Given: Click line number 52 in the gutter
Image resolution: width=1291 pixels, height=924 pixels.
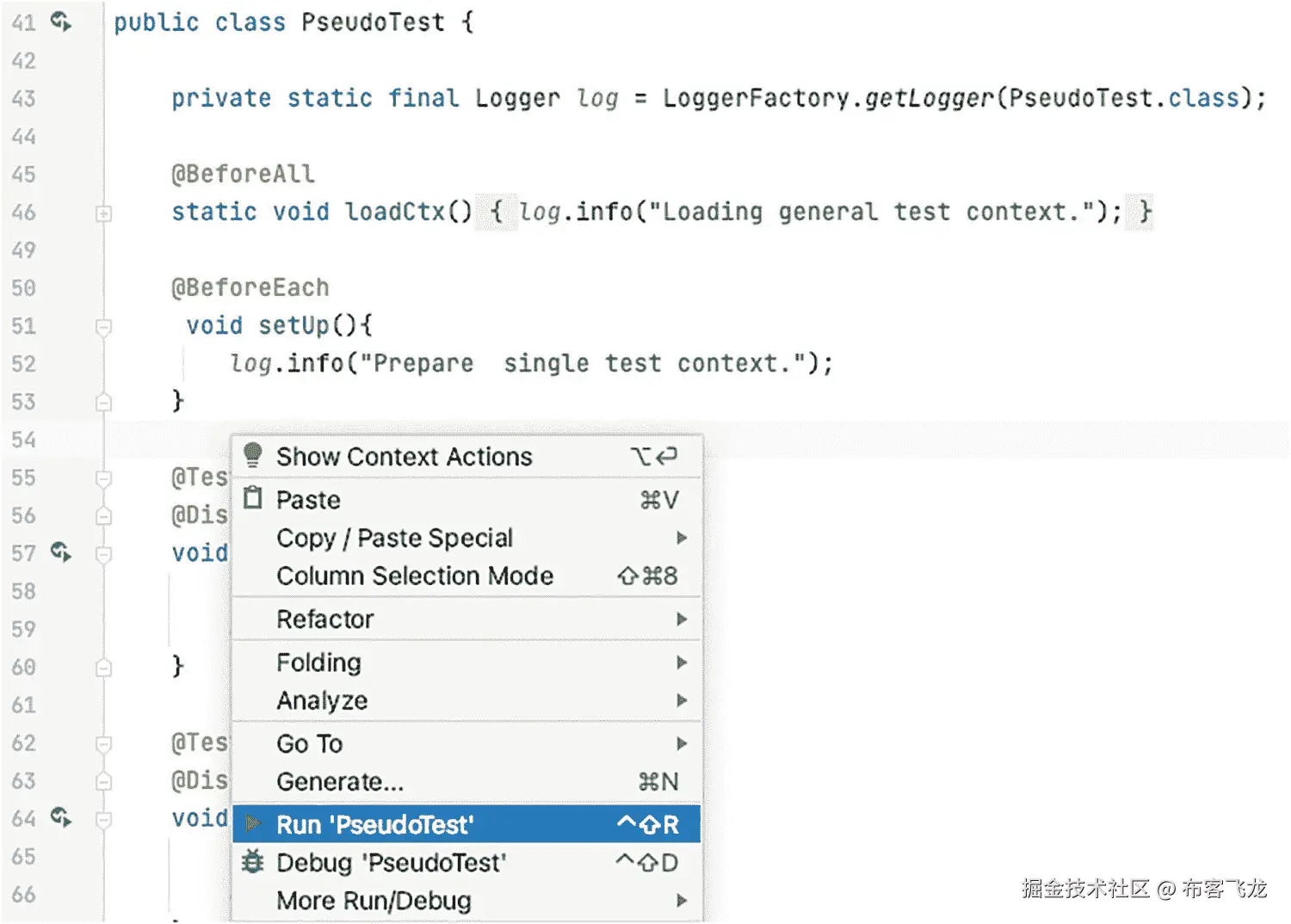Looking at the screenshot, I should click(x=24, y=364).
